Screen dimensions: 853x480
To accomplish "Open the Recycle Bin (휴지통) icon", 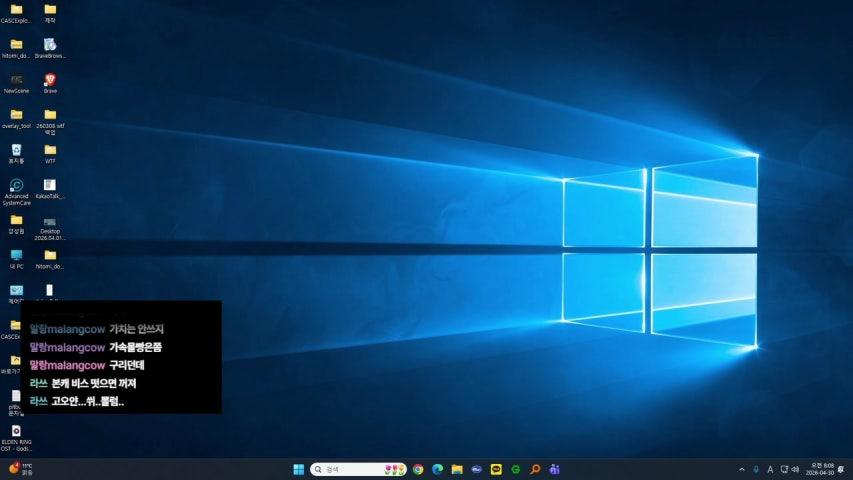I will (x=16, y=150).
